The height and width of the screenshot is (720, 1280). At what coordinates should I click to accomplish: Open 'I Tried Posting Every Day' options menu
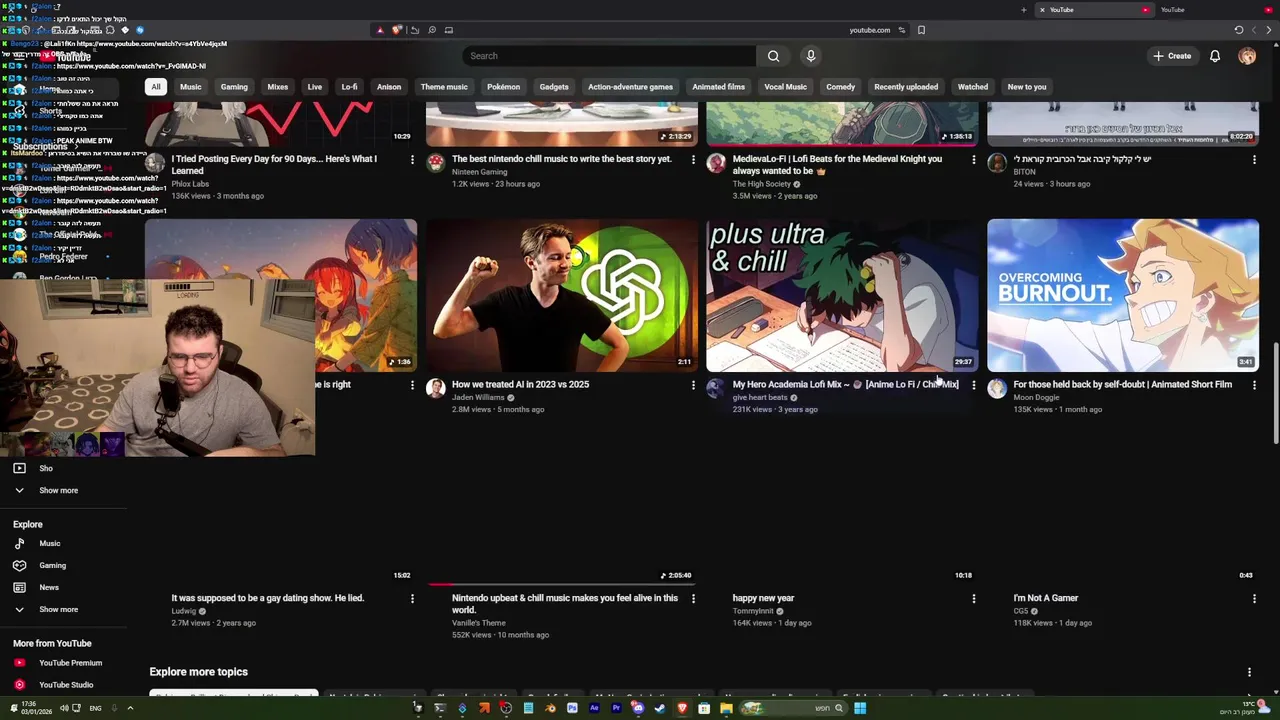click(x=412, y=160)
